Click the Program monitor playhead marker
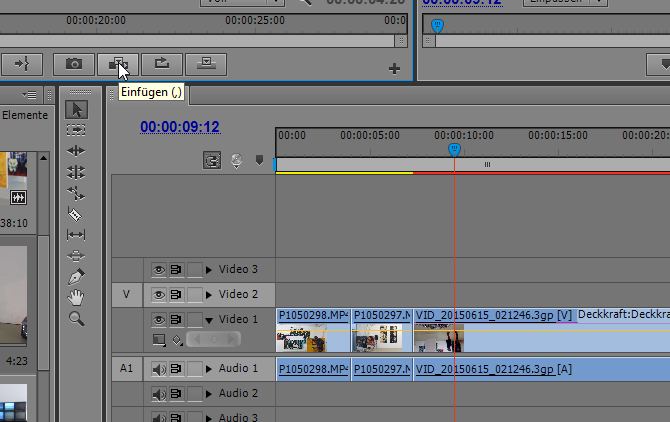The width and height of the screenshot is (670, 422). [437, 26]
